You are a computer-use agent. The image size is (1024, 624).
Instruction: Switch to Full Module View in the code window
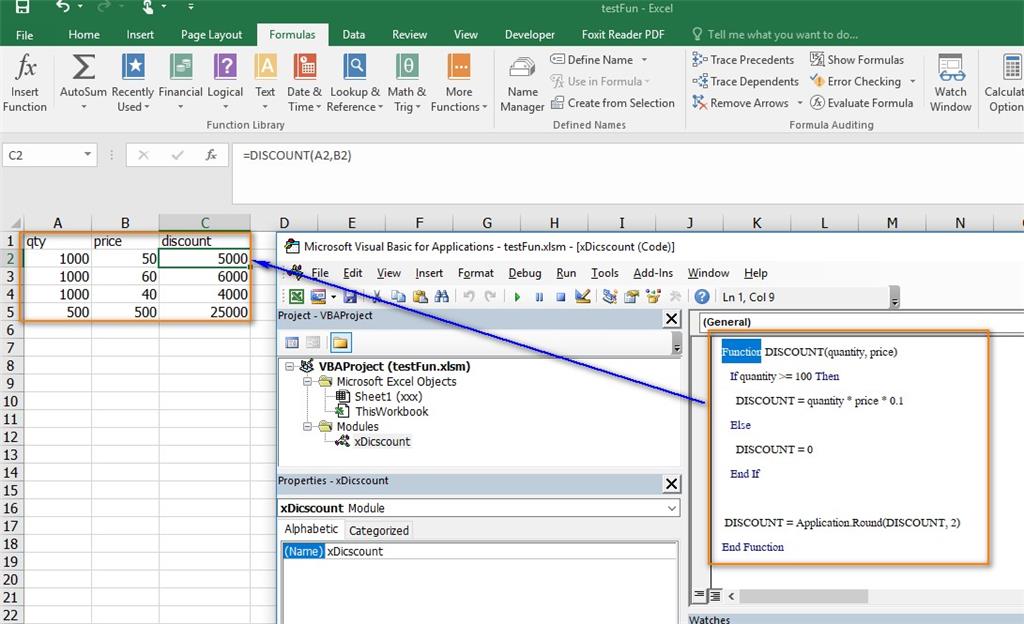click(714, 595)
